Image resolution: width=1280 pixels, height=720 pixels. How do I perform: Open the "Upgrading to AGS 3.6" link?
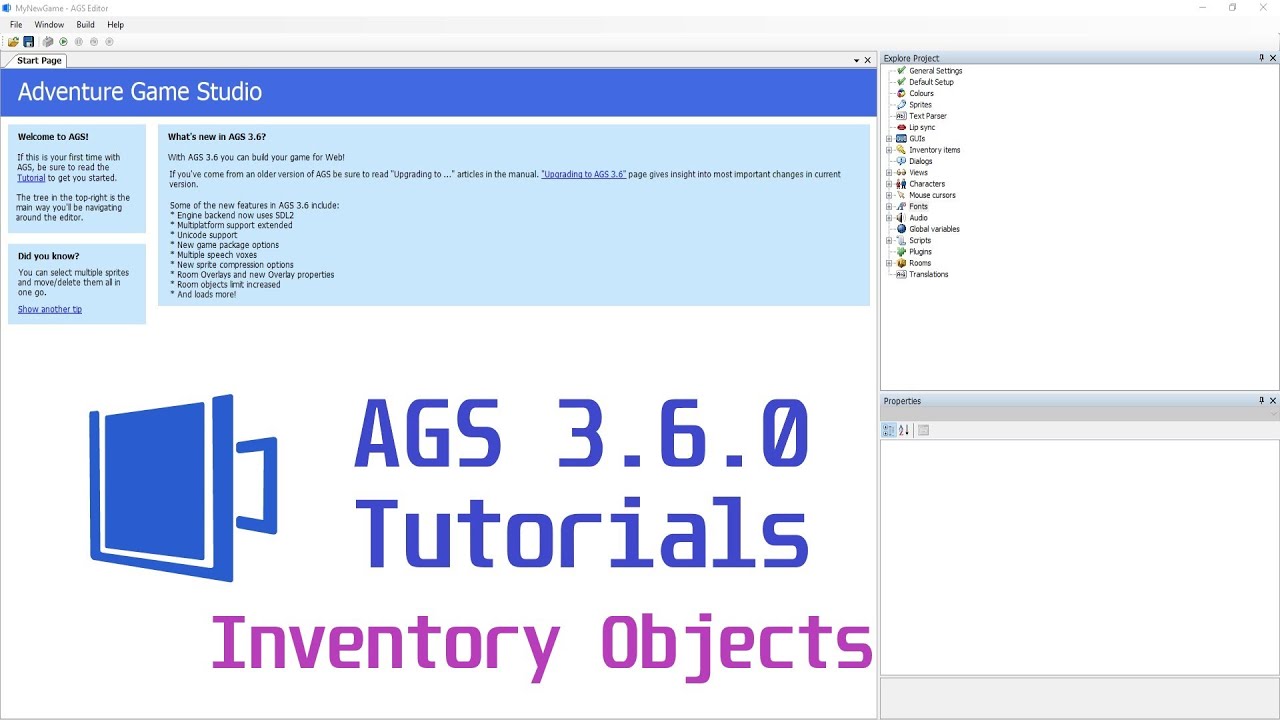(584, 174)
